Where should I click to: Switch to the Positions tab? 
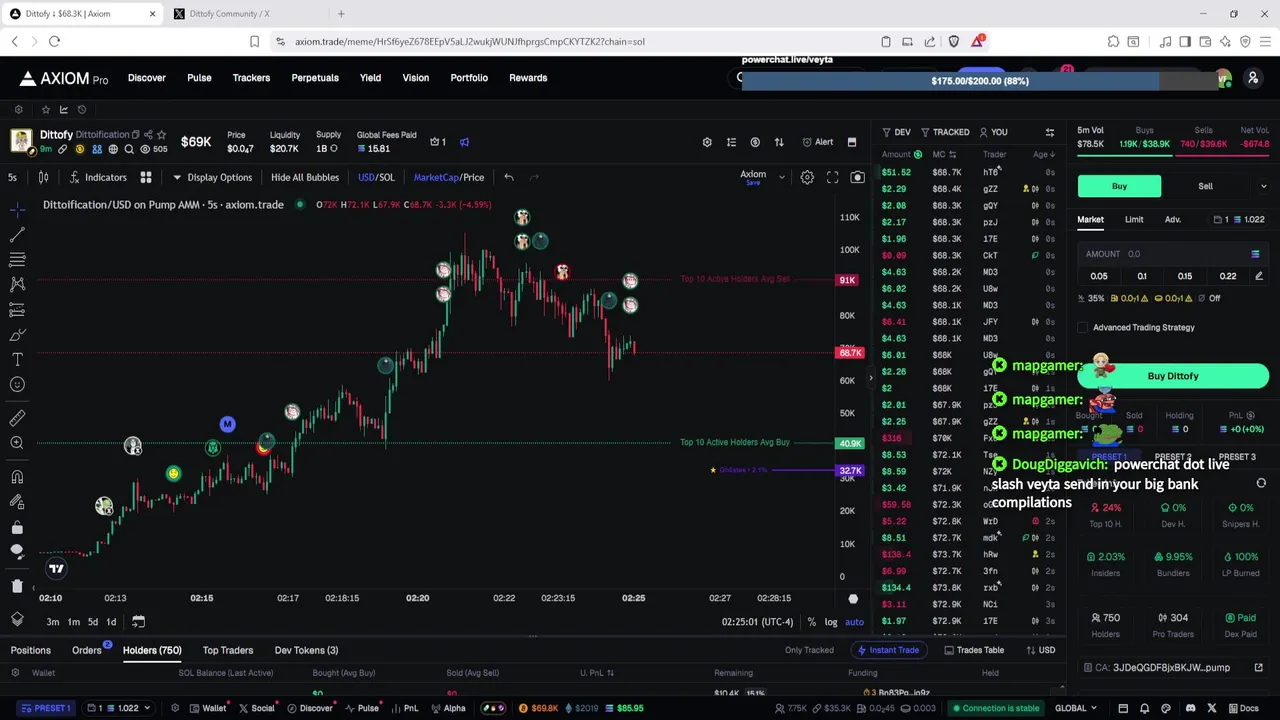tap(31, 650)
